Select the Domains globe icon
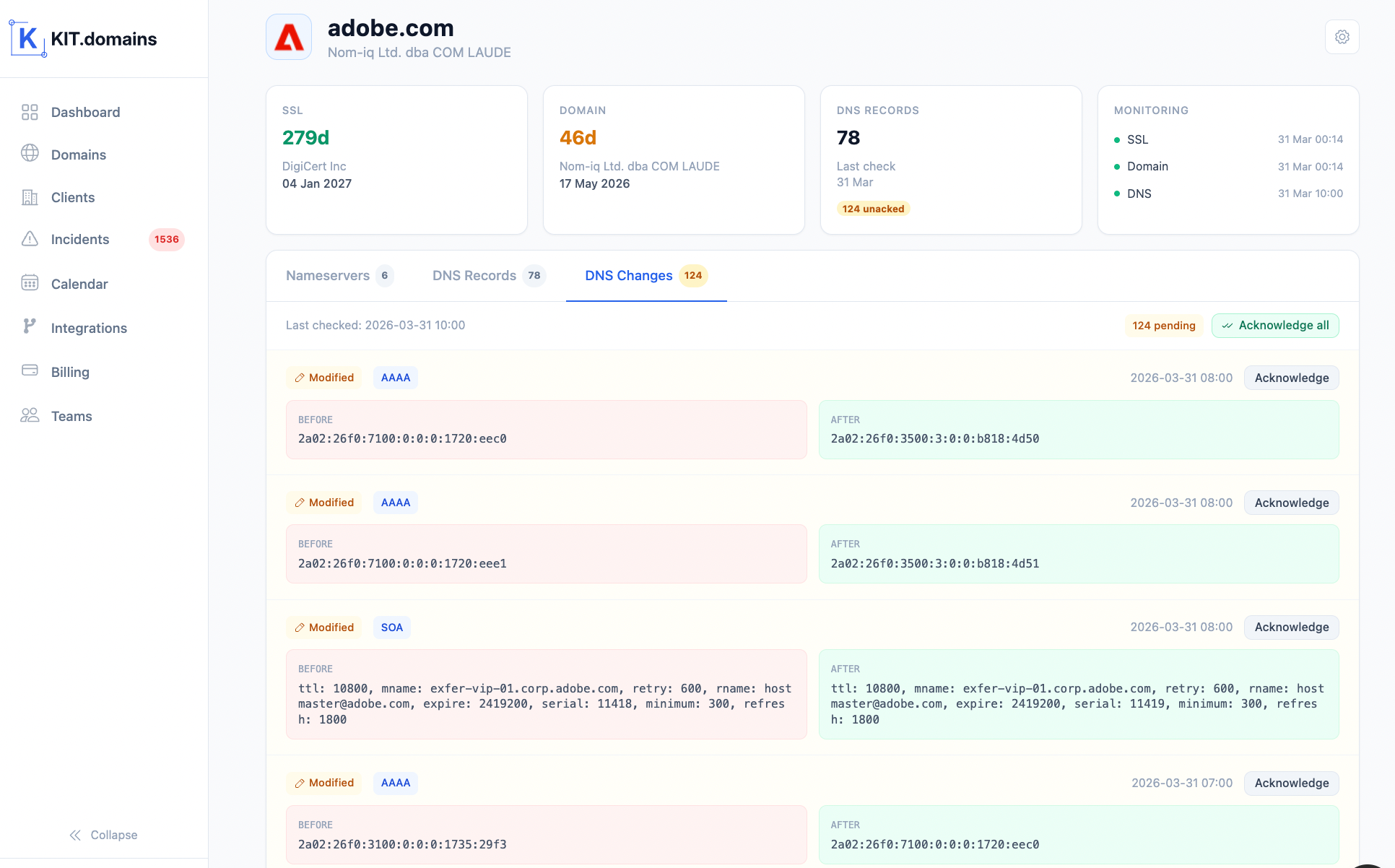 point(30,154)
